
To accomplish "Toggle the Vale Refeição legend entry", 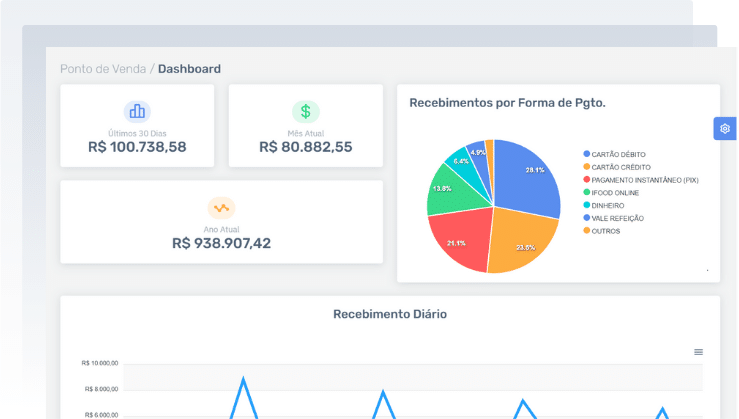I will click(617, 218).
